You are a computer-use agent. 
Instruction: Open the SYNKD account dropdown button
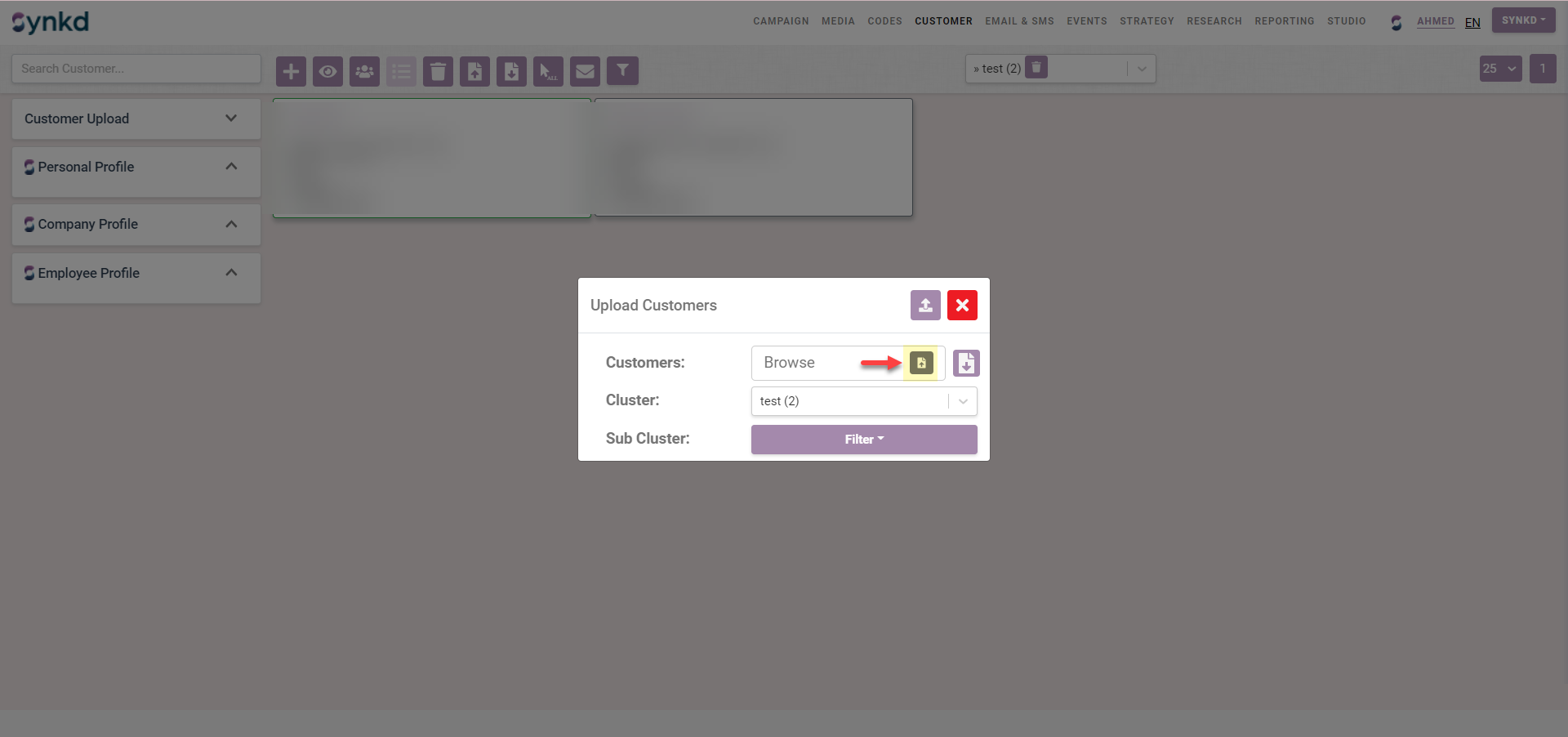pos(1523,20)
